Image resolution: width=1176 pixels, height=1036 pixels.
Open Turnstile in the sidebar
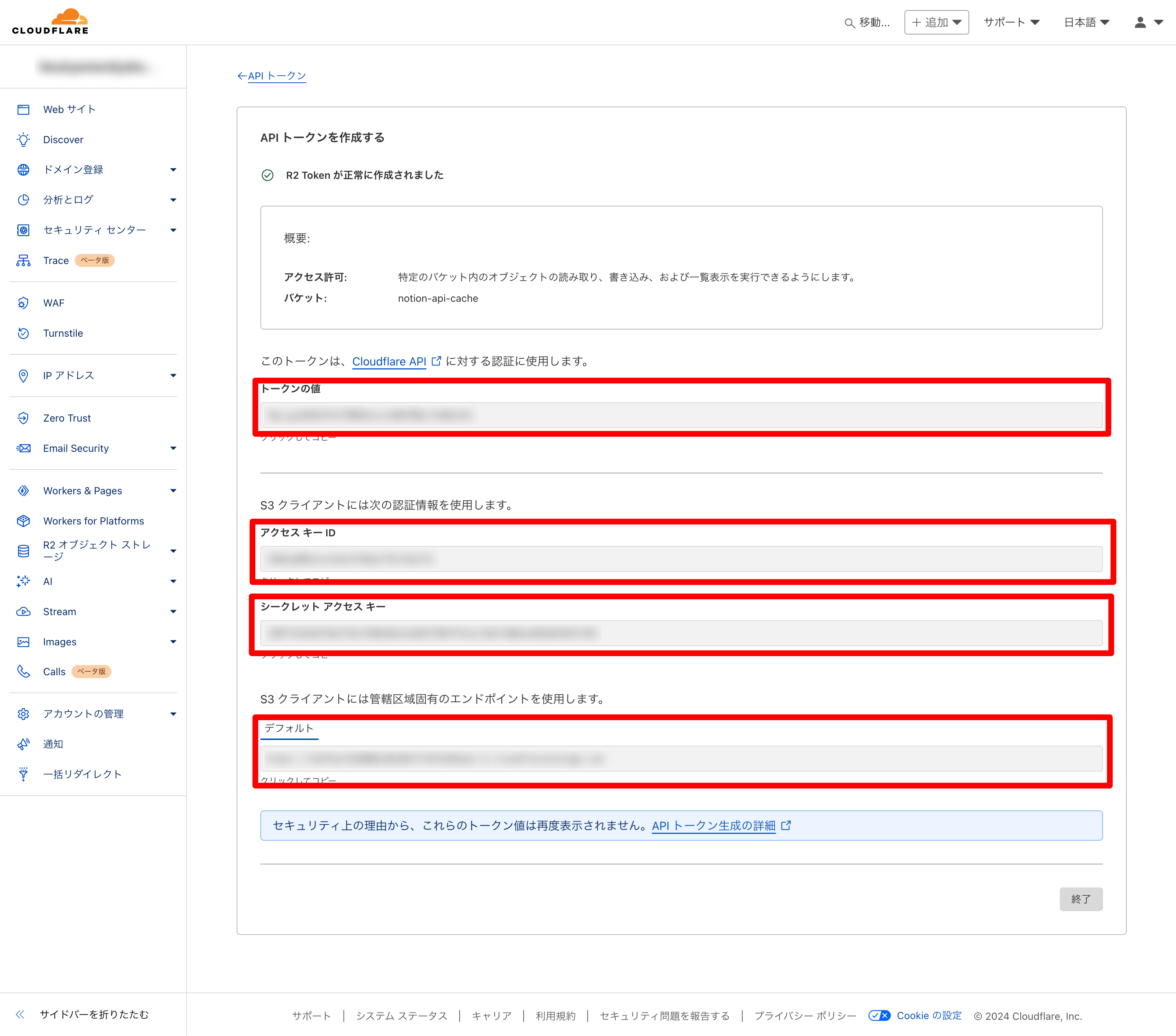coord(63,333)
